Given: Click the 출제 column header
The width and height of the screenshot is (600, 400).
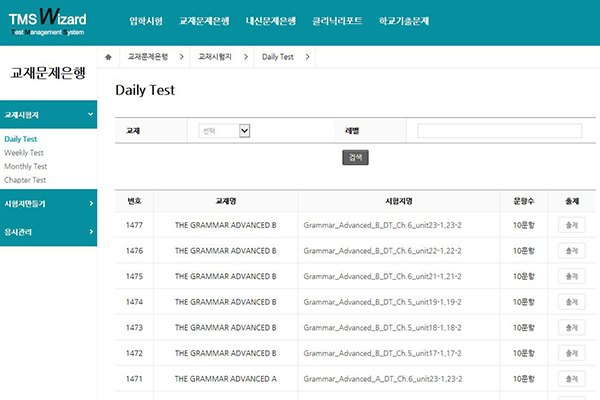Looking at the screenshot, I should 572,201.
